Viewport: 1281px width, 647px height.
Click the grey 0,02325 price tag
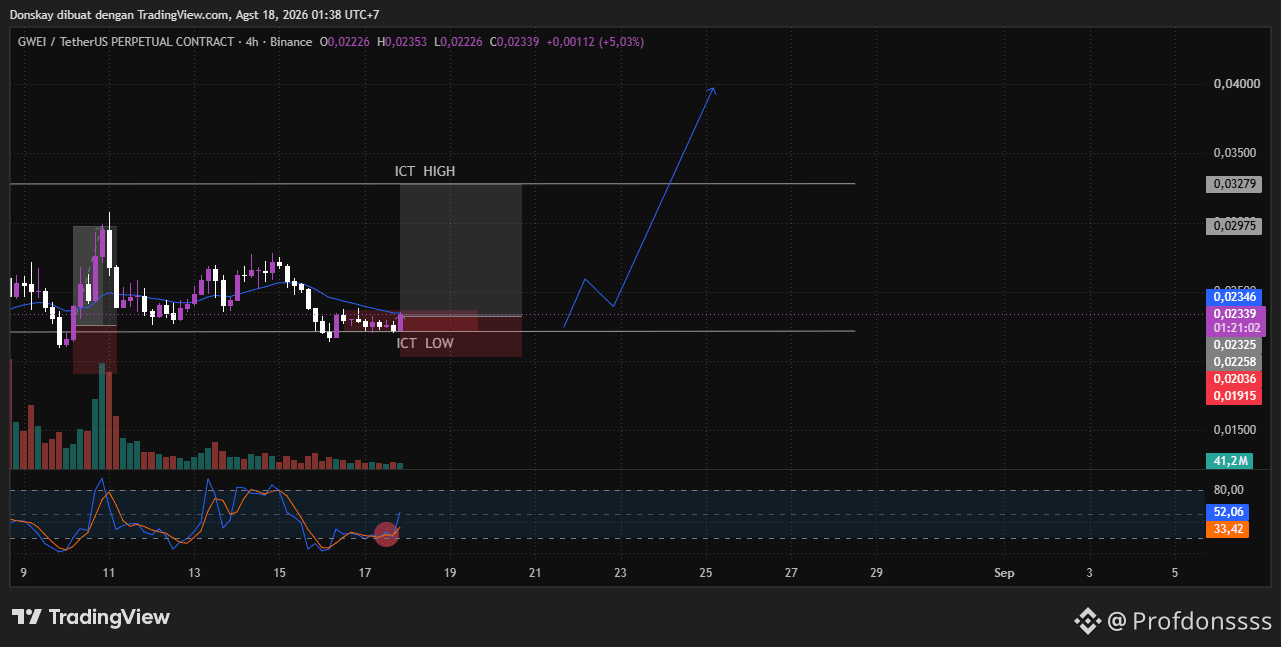tap(1236, 345)
